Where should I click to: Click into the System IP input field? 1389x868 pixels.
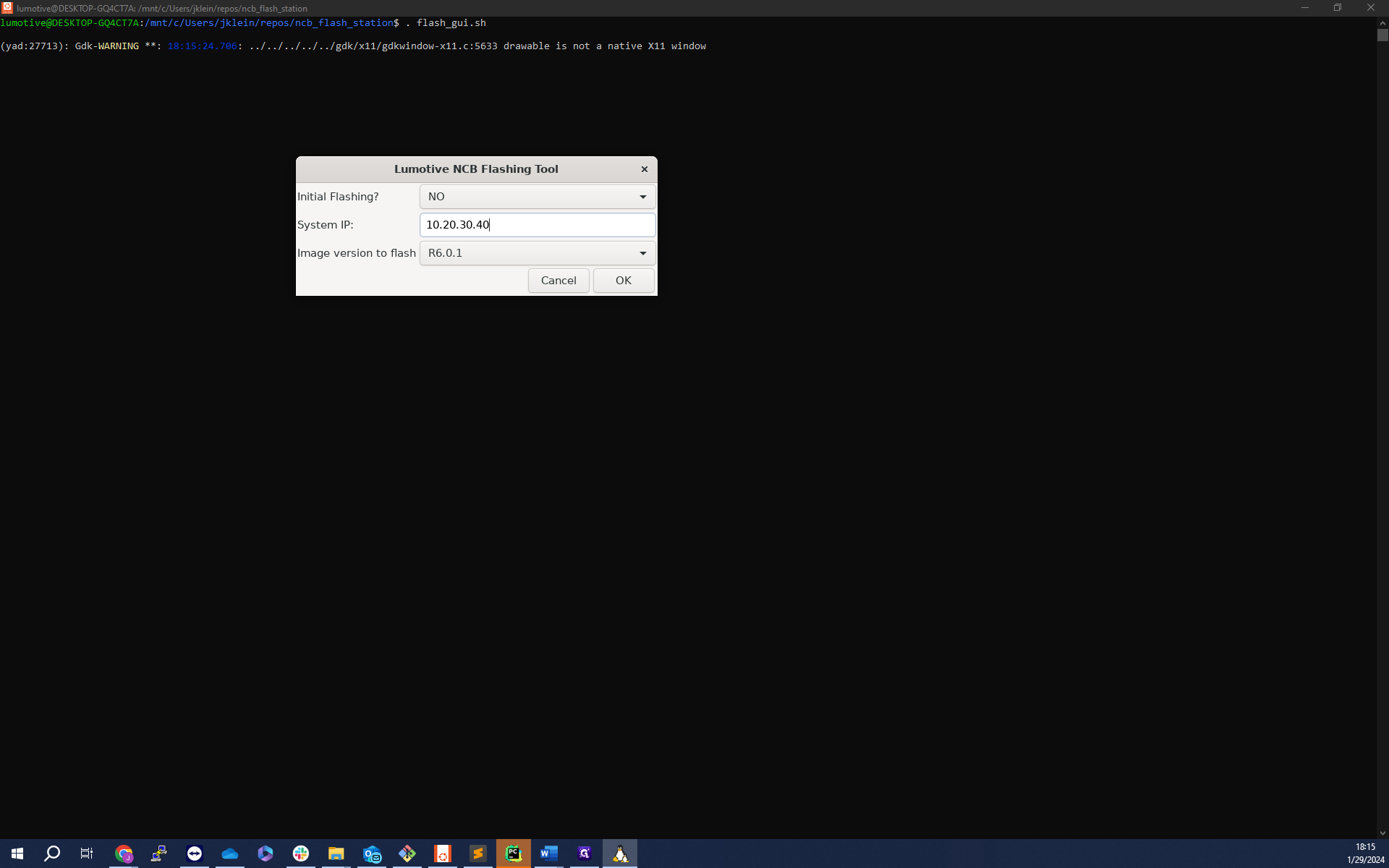click(538, 225)
